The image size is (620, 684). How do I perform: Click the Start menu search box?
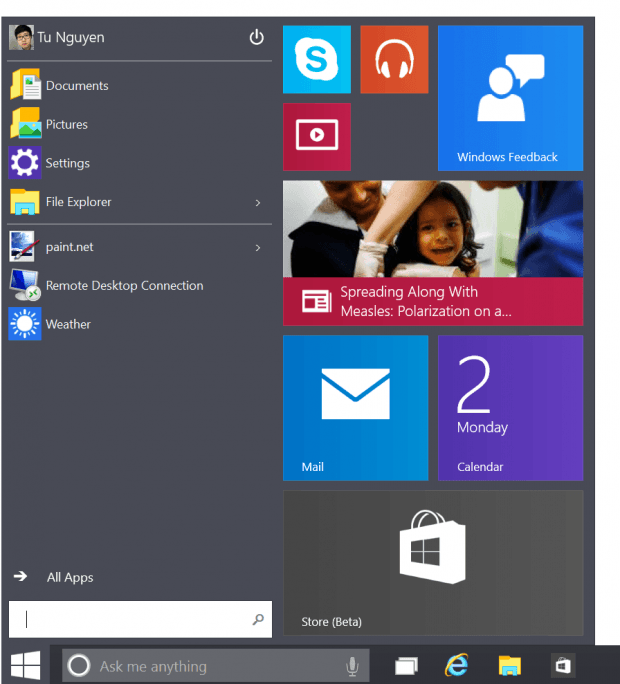click(140, 619)
